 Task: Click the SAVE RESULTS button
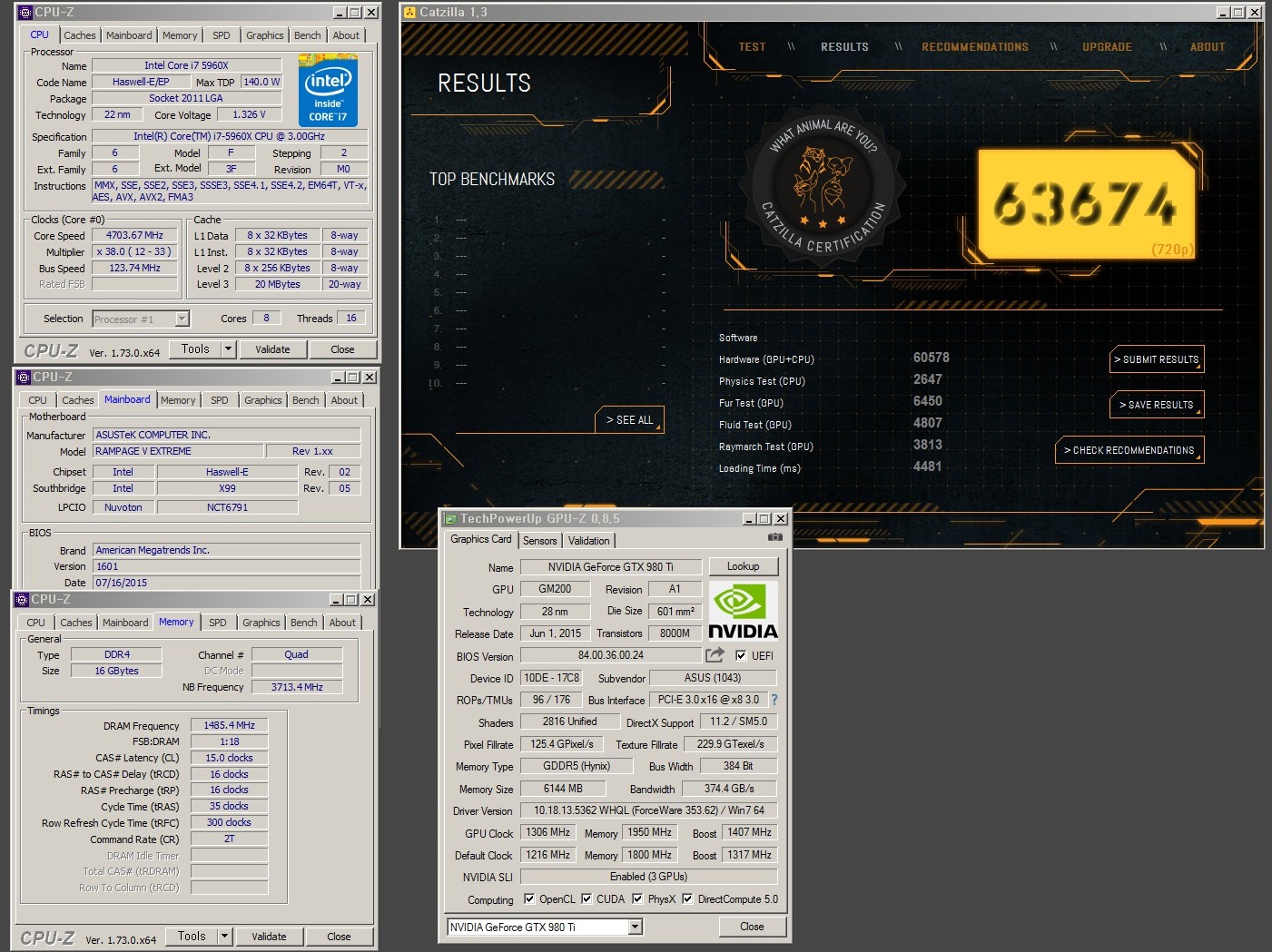[x=1157, y=405]
